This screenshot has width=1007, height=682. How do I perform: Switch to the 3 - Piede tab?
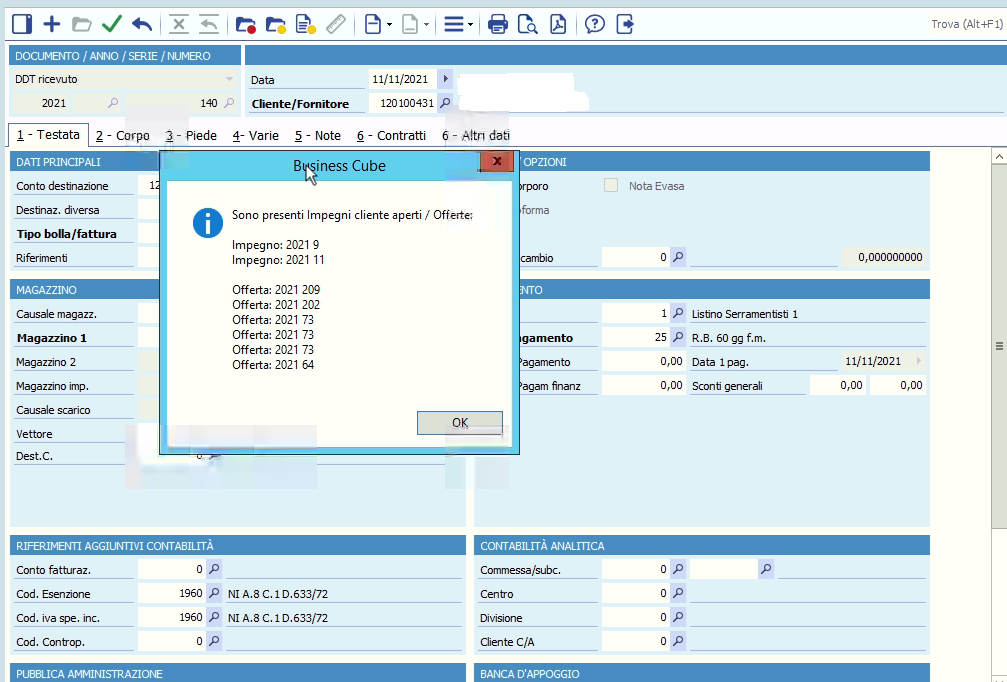pyautogui.click(x=191, y=136)
